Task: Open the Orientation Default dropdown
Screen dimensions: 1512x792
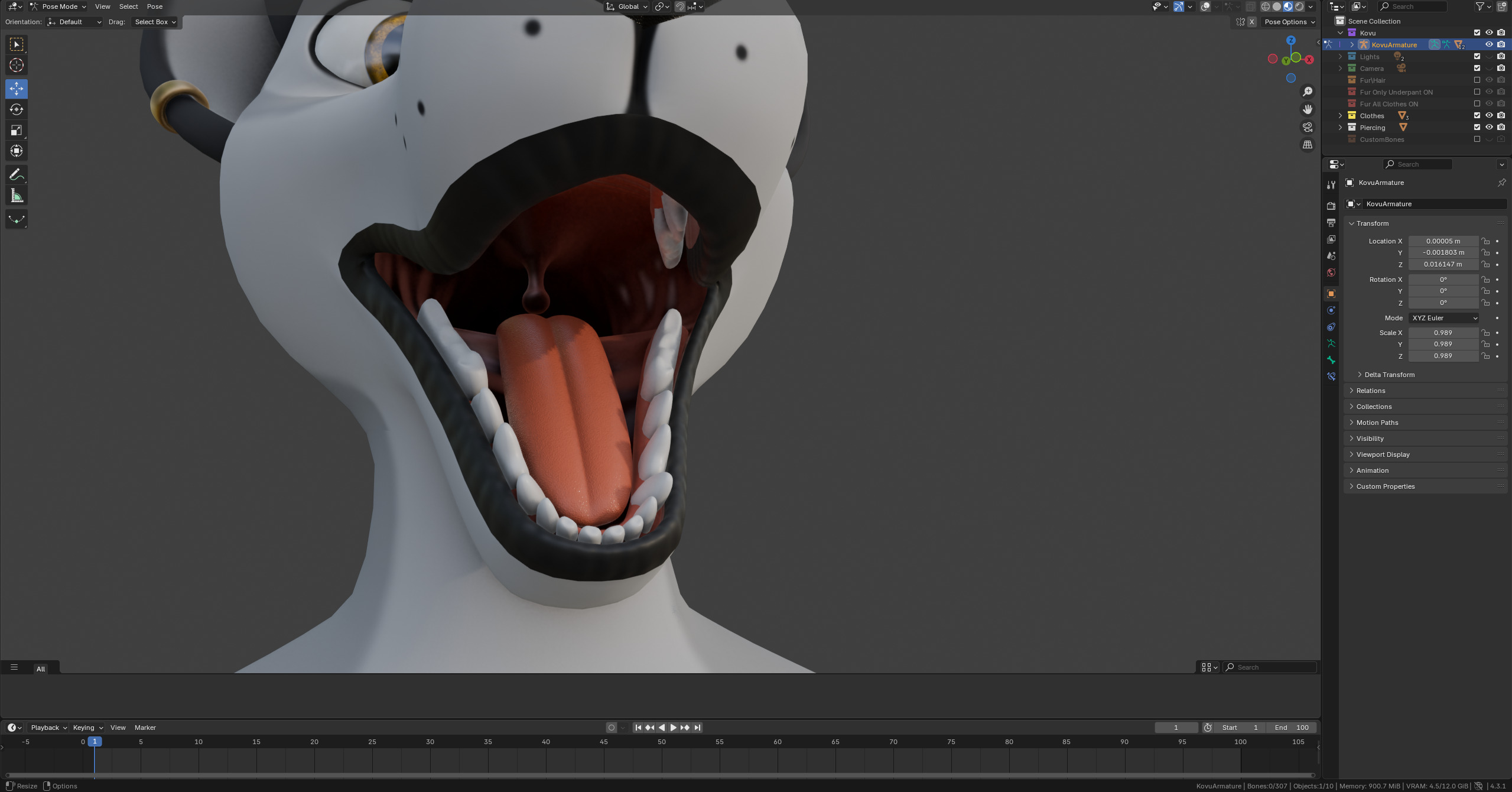Action: (x=75, y=22)
